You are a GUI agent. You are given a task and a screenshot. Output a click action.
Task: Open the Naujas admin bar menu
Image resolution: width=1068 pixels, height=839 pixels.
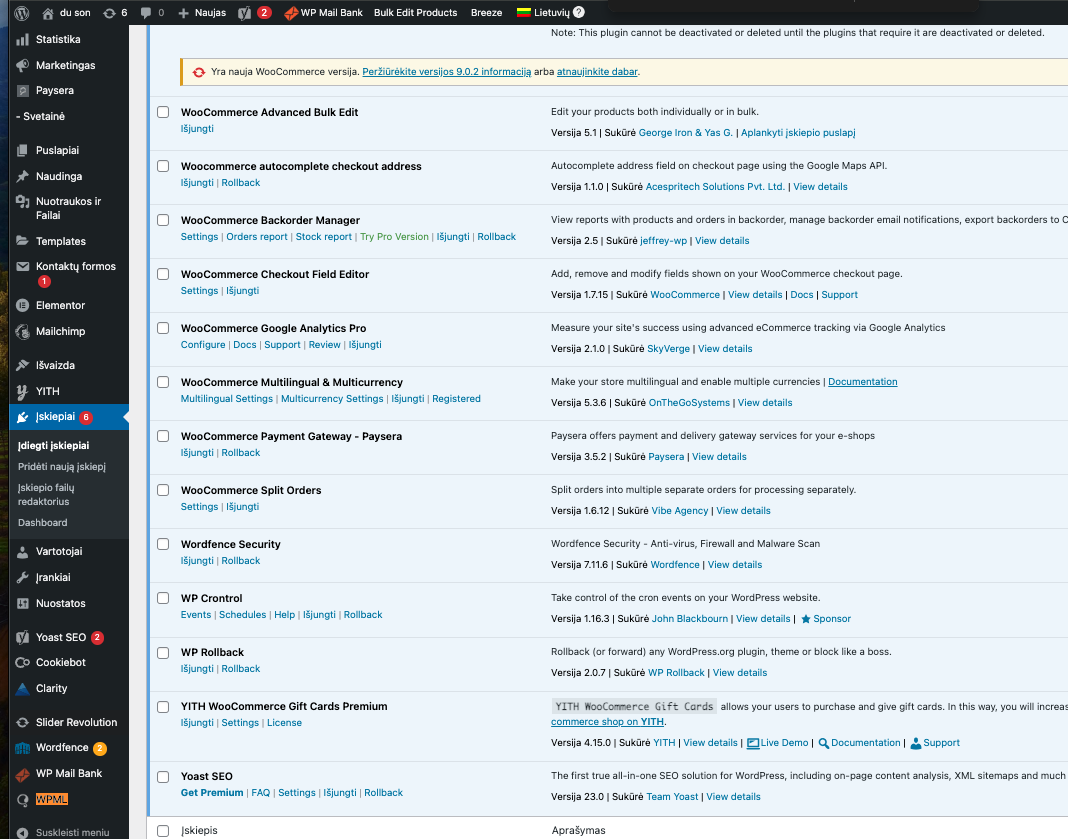click(202, 12)
